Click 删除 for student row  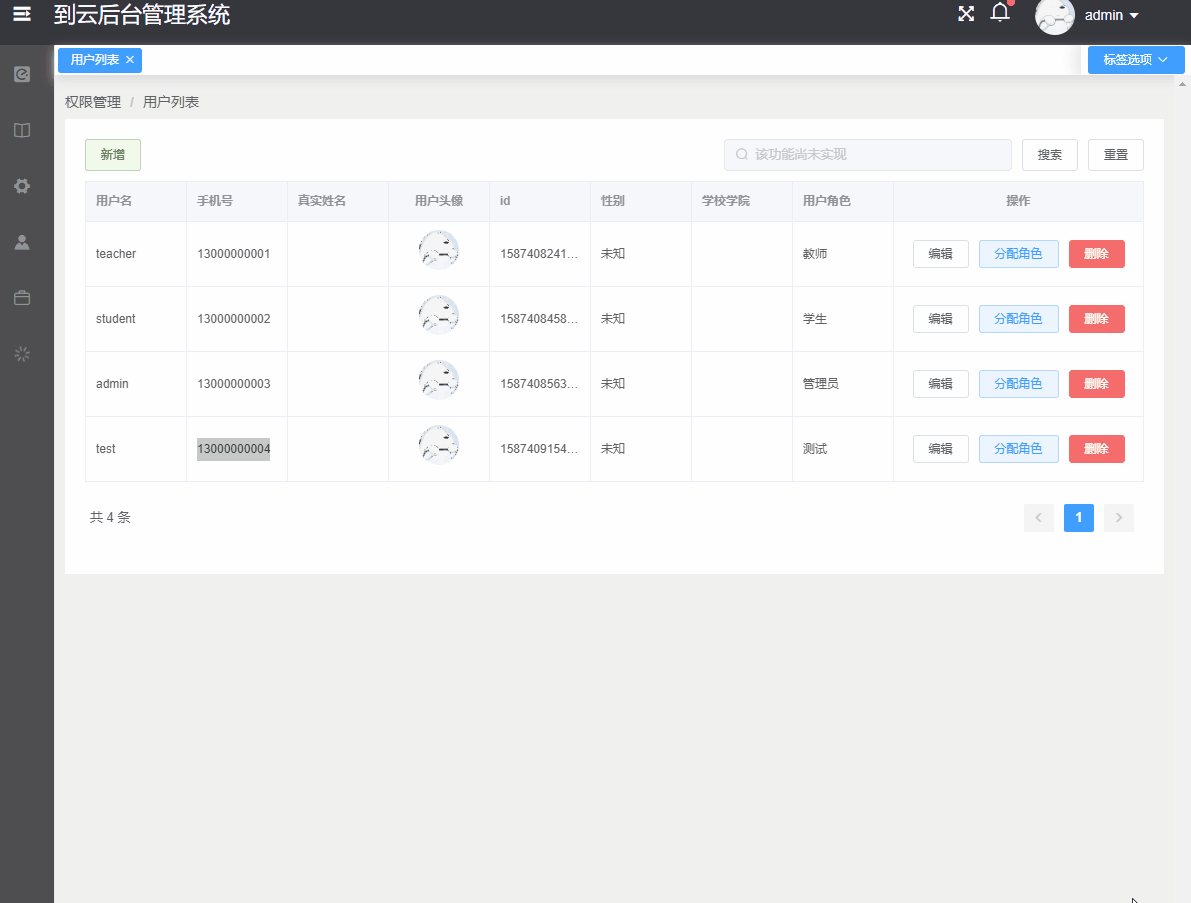(1097, 319)
